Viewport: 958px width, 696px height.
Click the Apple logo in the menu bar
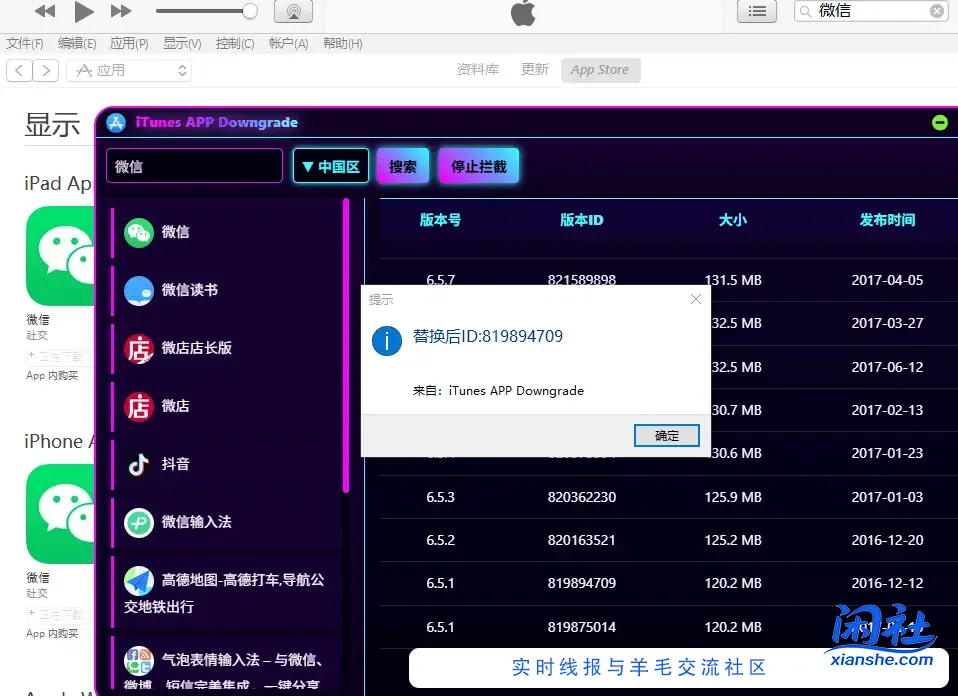click(x=522, y=13)
